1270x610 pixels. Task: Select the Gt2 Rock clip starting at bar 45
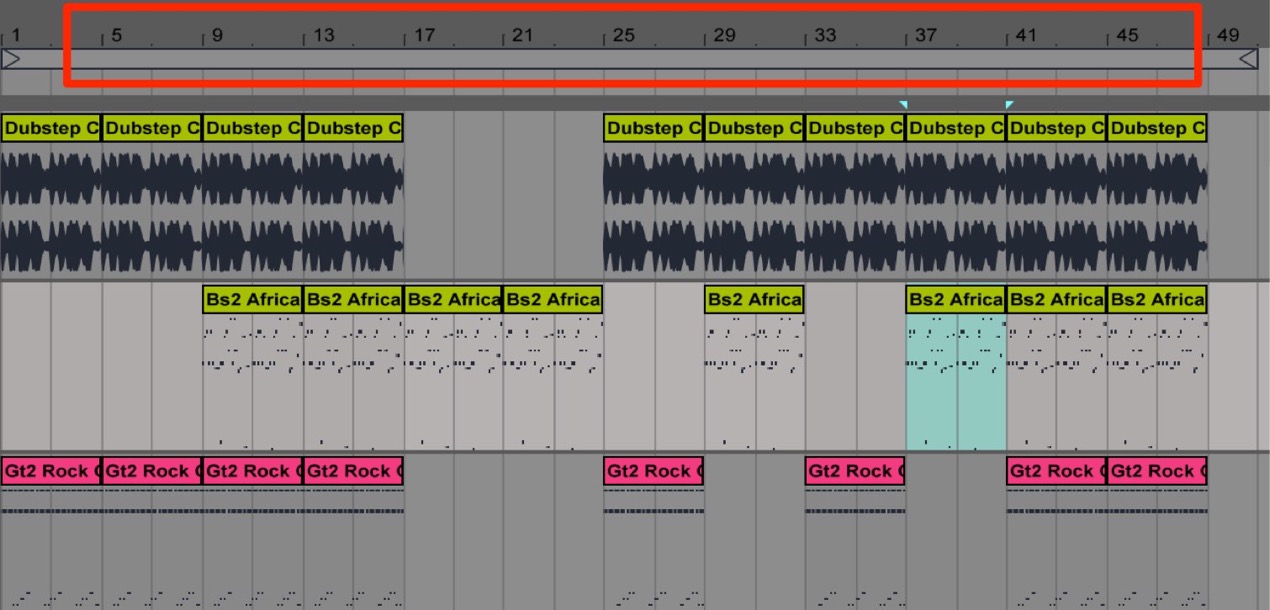1157,471
